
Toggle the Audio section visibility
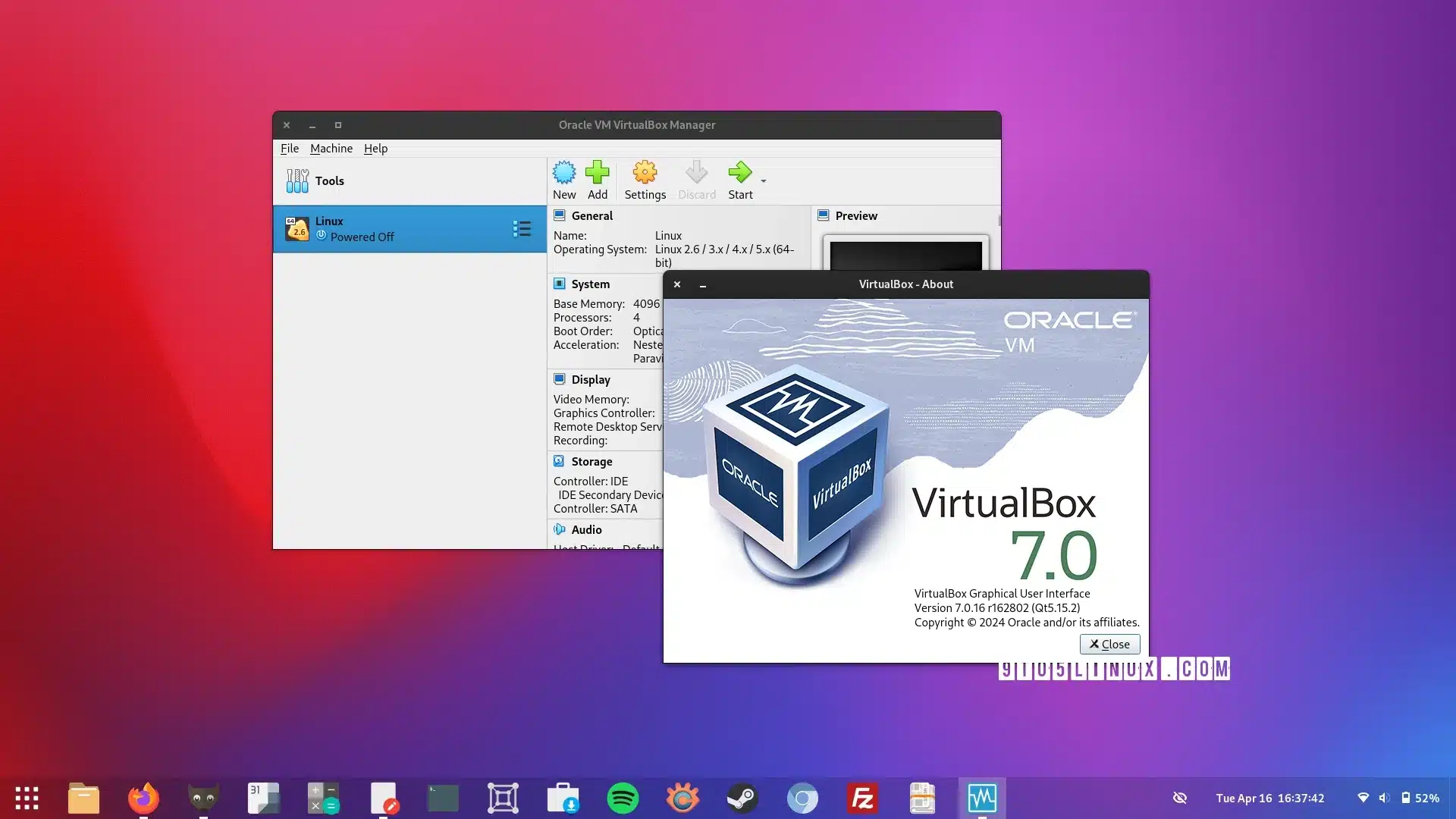585,529
